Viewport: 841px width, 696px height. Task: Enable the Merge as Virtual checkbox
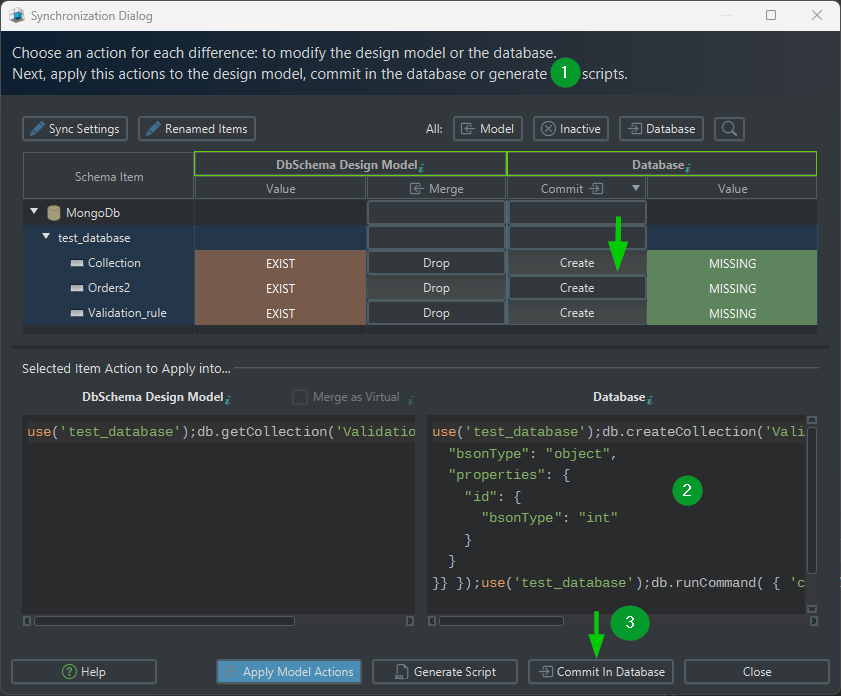click(299, 397)
